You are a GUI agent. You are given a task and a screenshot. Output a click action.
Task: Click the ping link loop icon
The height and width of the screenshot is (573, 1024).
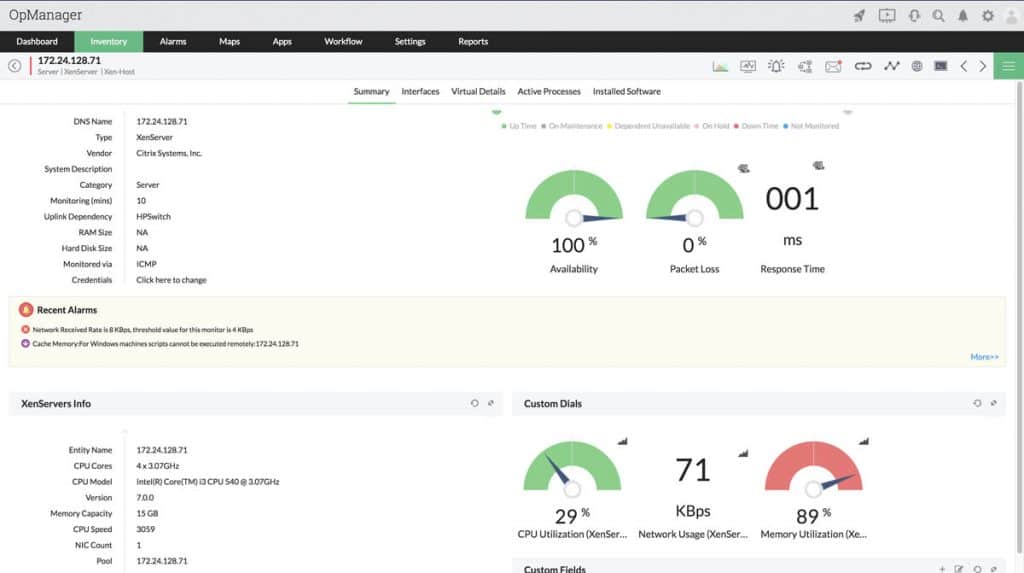tap(863, 66)
